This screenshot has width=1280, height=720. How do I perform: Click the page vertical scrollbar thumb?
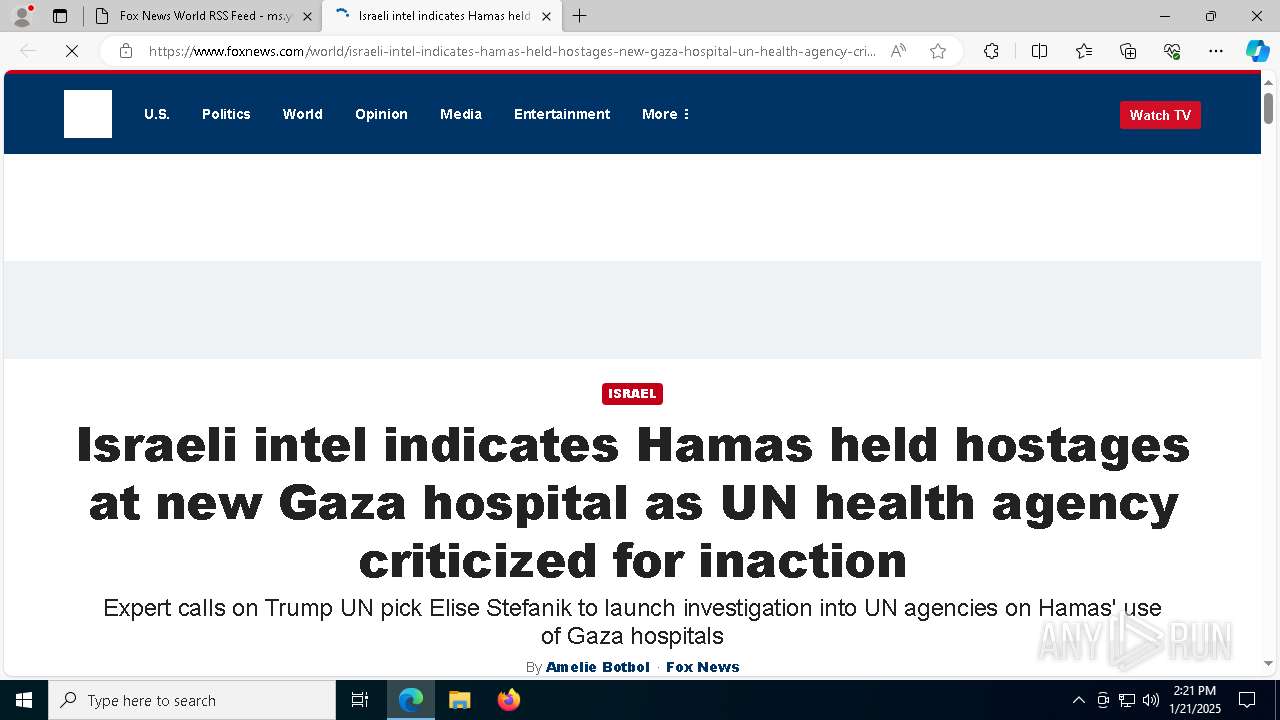click(1268, 107)
